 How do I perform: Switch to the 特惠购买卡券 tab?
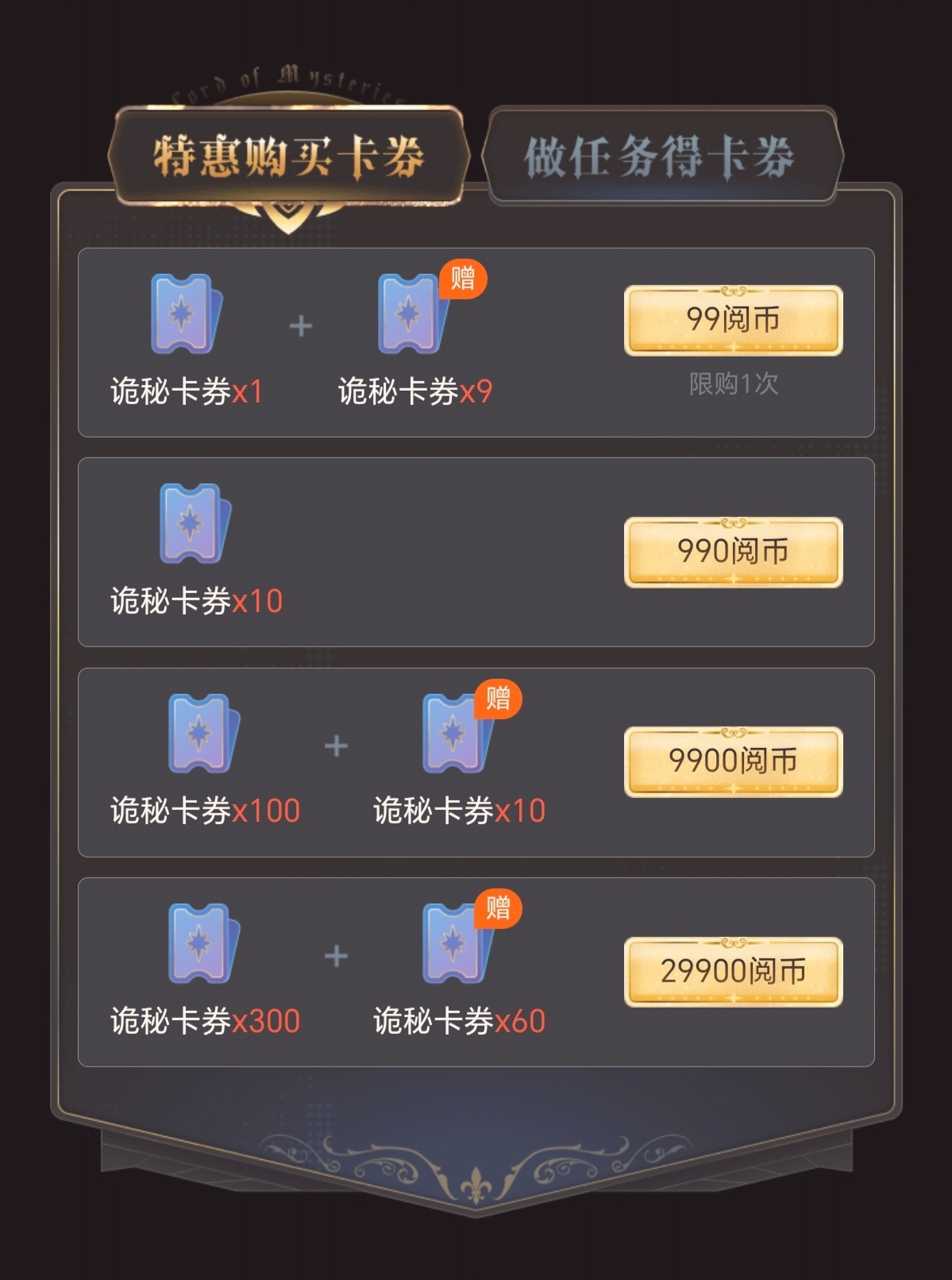pos(288,156)
